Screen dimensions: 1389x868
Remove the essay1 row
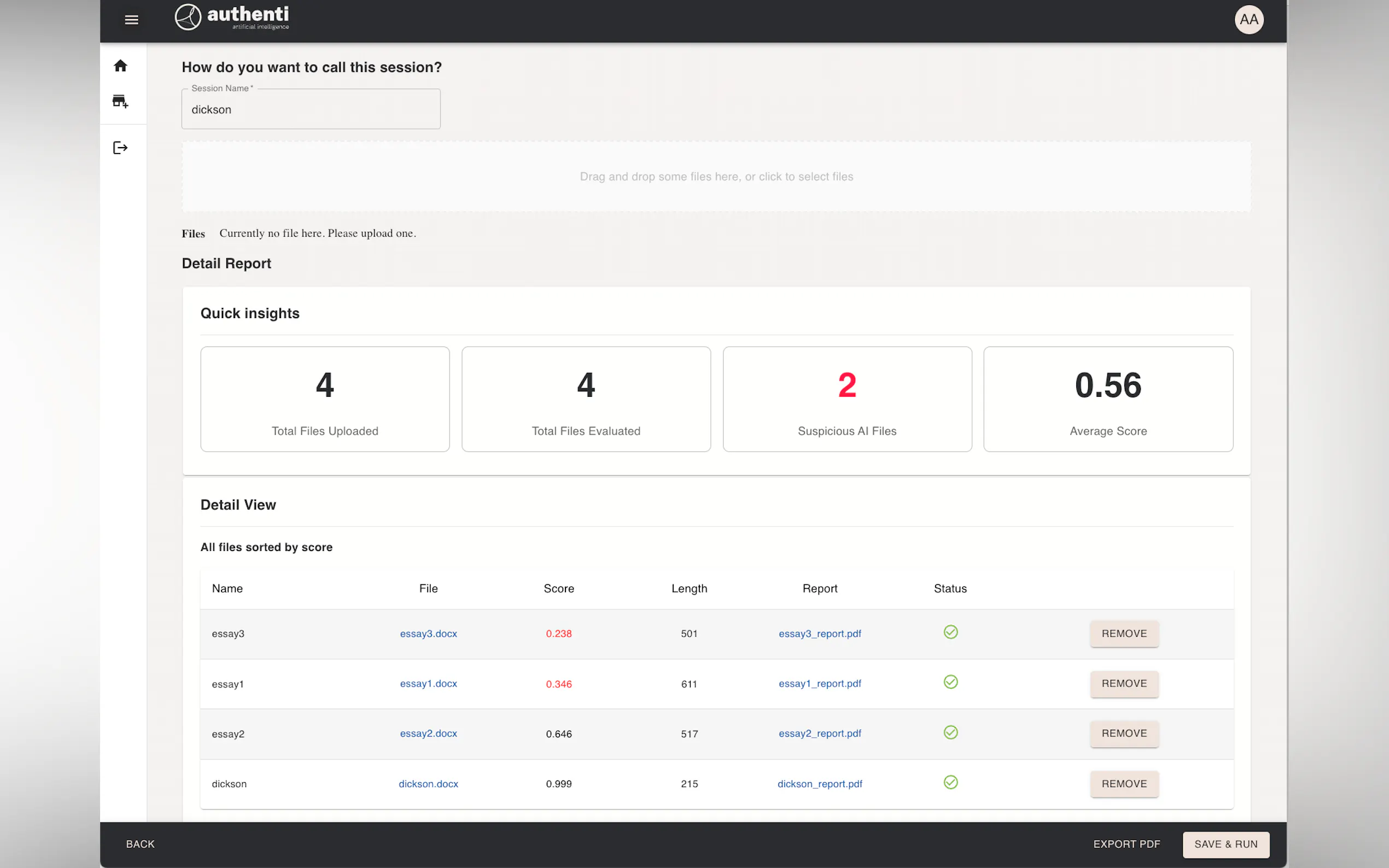pyautogui.click(x=1124, y=683)
